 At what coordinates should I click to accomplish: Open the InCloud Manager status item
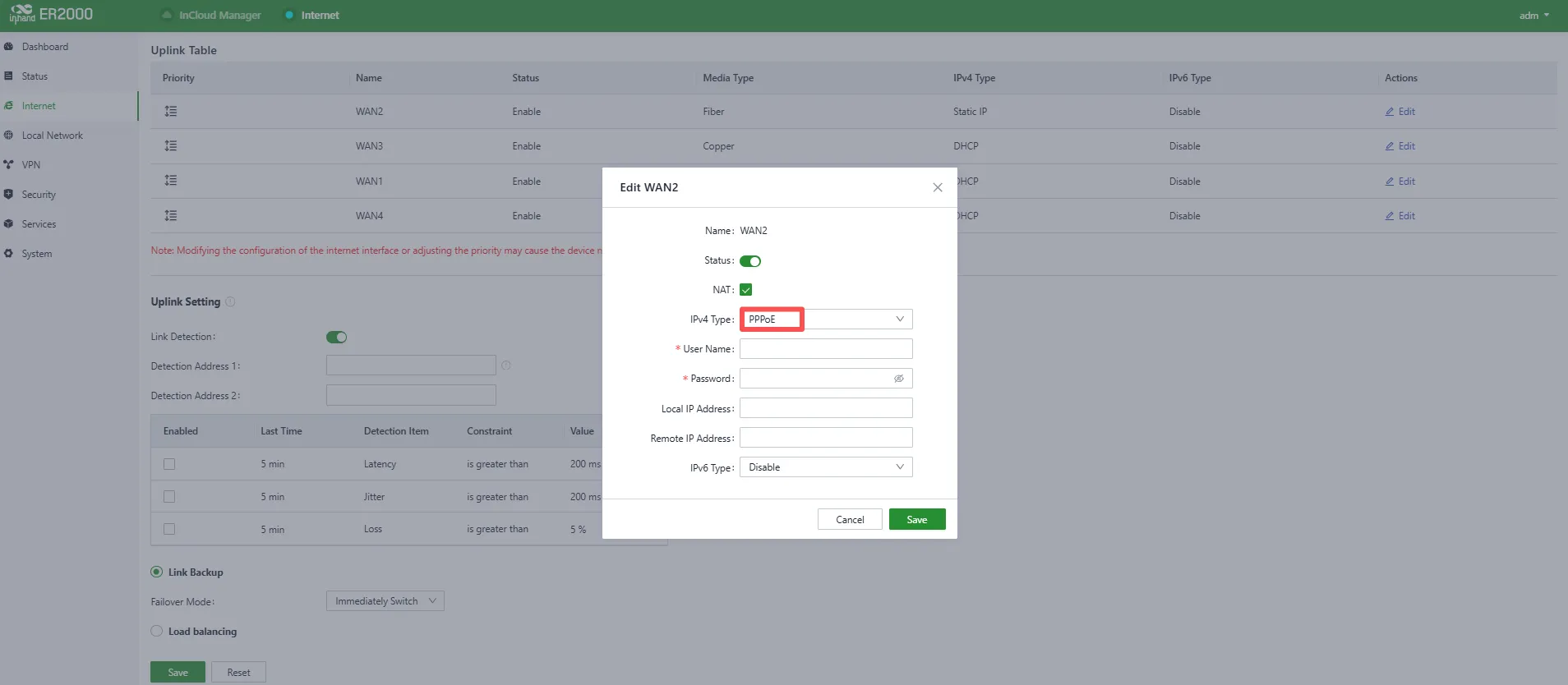pos(212,15)
